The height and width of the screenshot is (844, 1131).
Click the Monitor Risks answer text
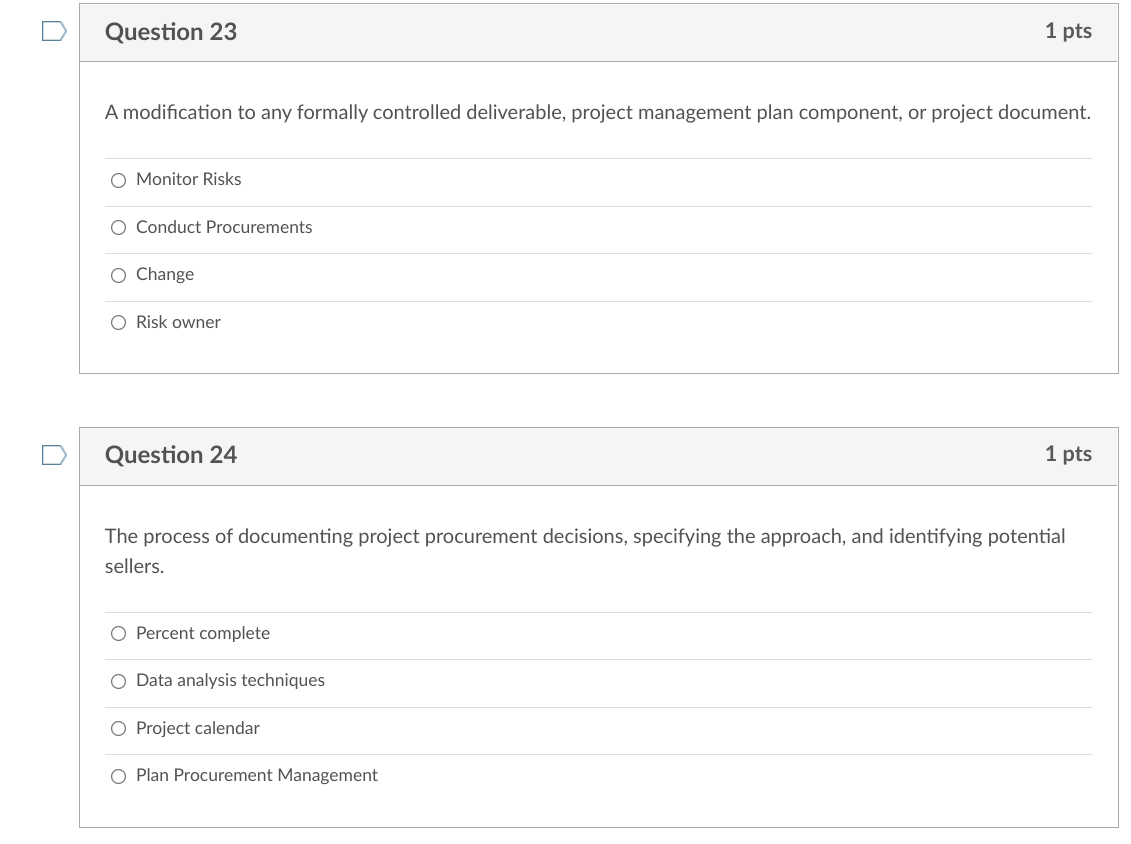tap(188, 180)
